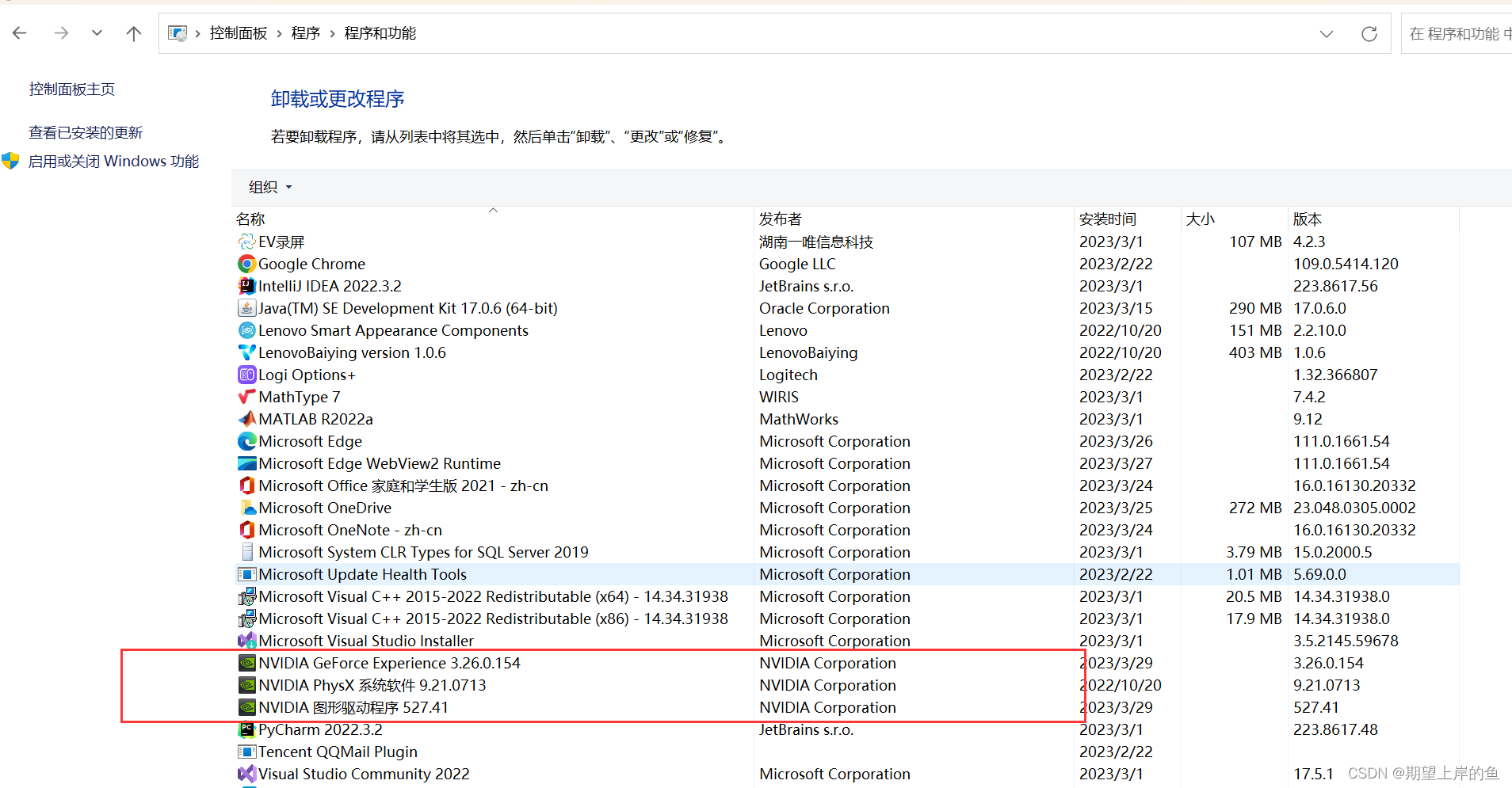Go up one folder level
This screenshot has height=788, width=1512.
pyautogui.click(x=134, y=33)
